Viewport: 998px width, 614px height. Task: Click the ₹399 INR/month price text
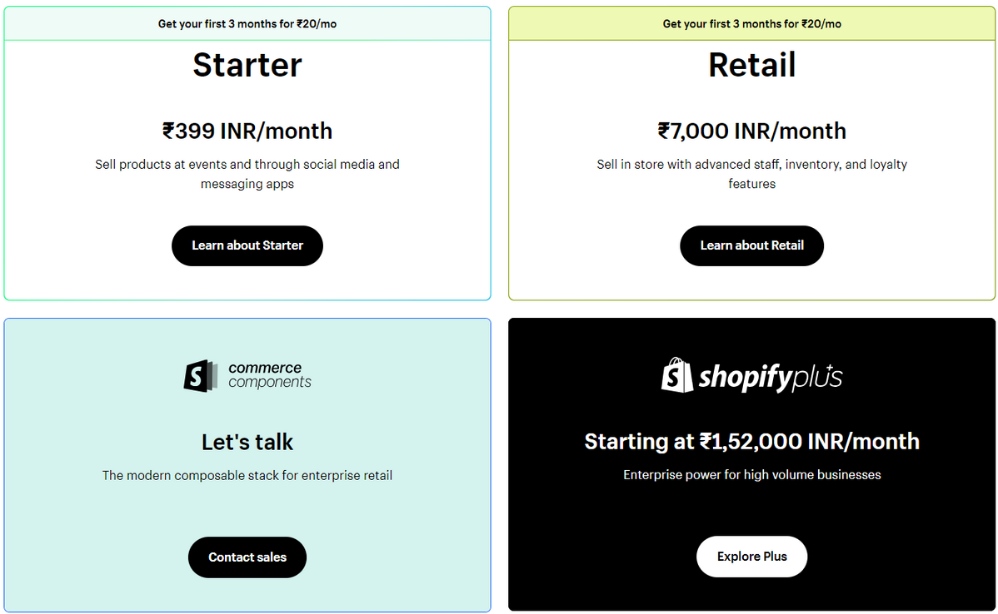coord(246,130)
